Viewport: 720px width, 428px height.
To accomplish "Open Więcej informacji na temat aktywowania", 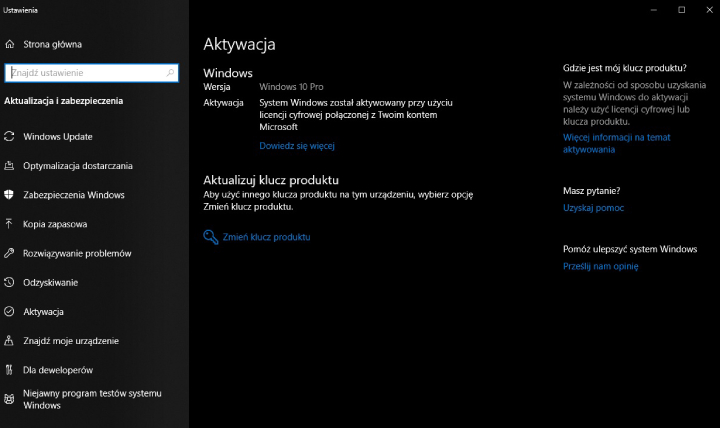I will click(616, 143).
